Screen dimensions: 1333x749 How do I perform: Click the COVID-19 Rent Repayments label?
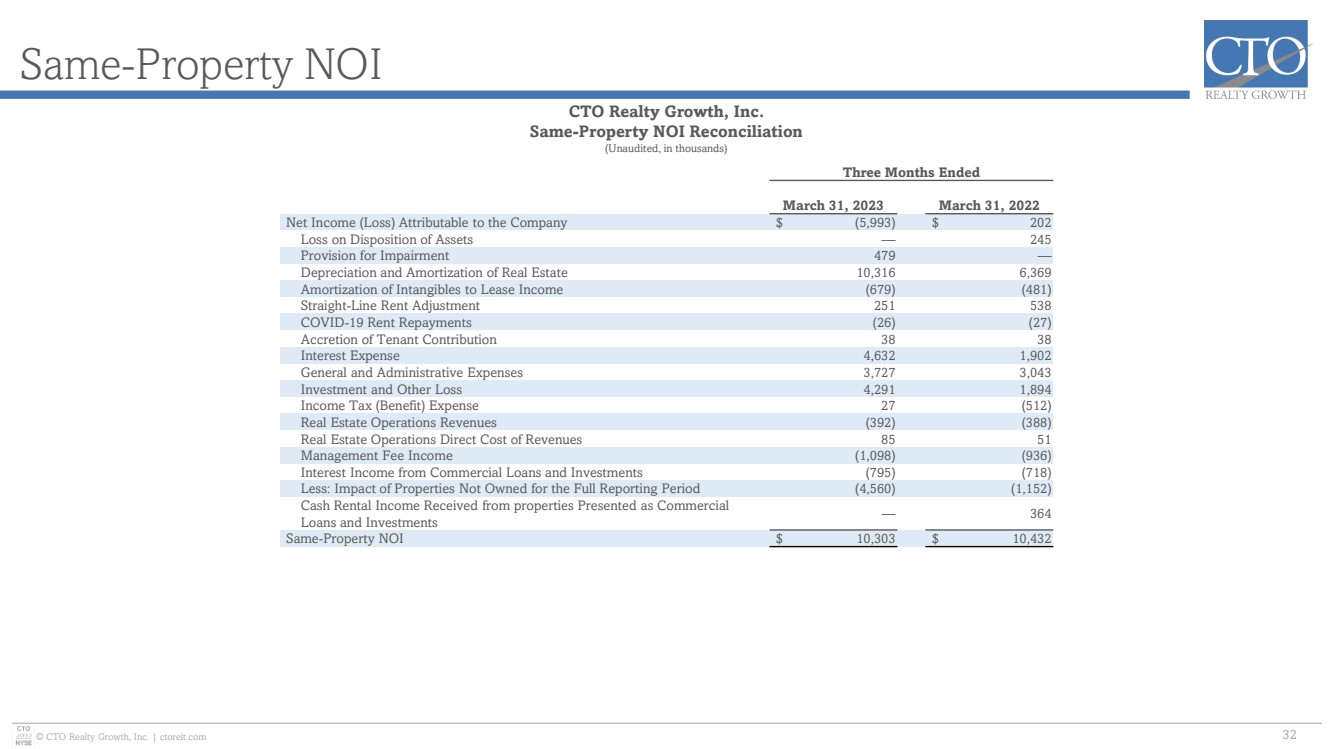click(x=386, y=323)
